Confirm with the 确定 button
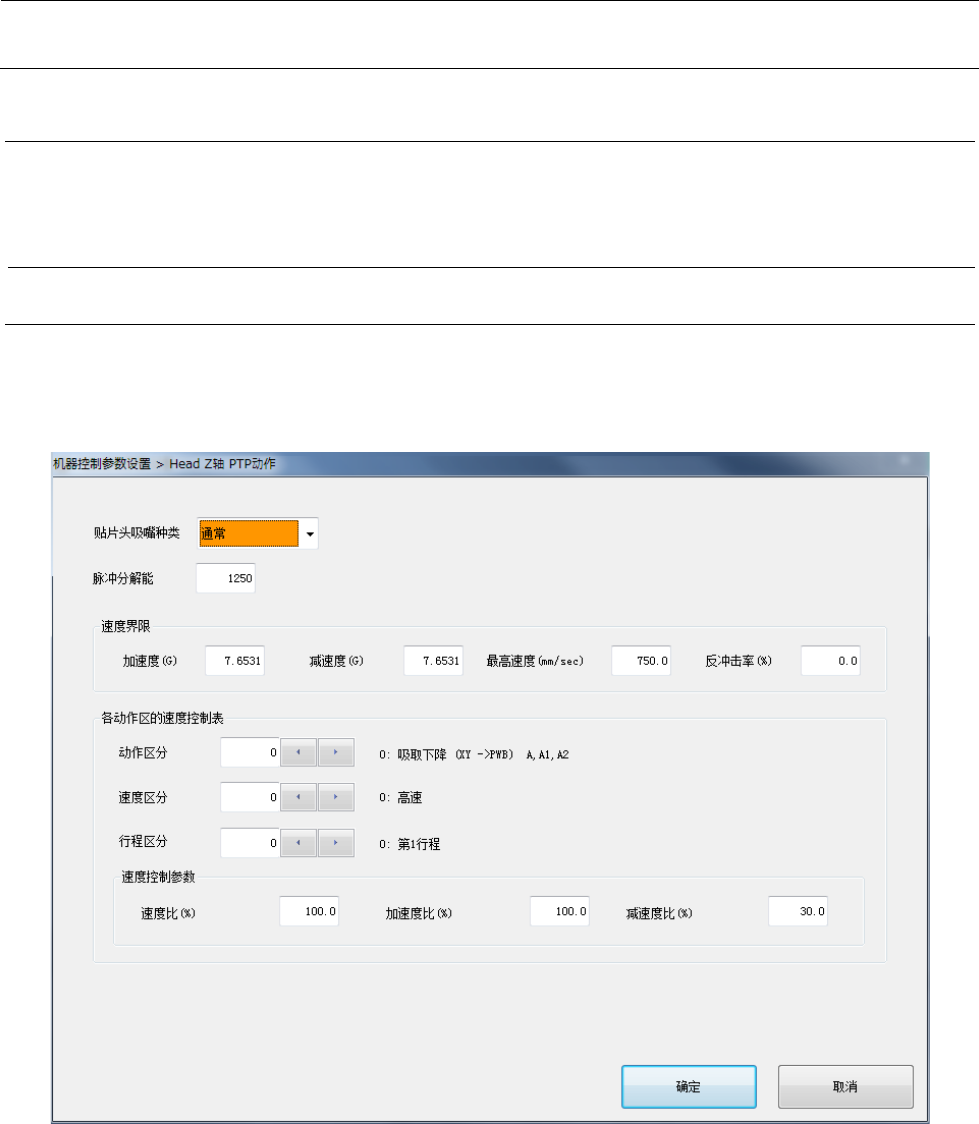 pos(689,1087)
